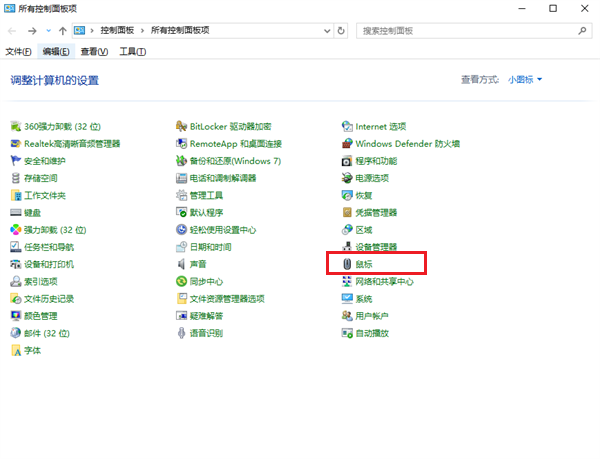Screen dimensions: 600x459
Task: Open the 网络和共享中心 link
Action: 385,282
